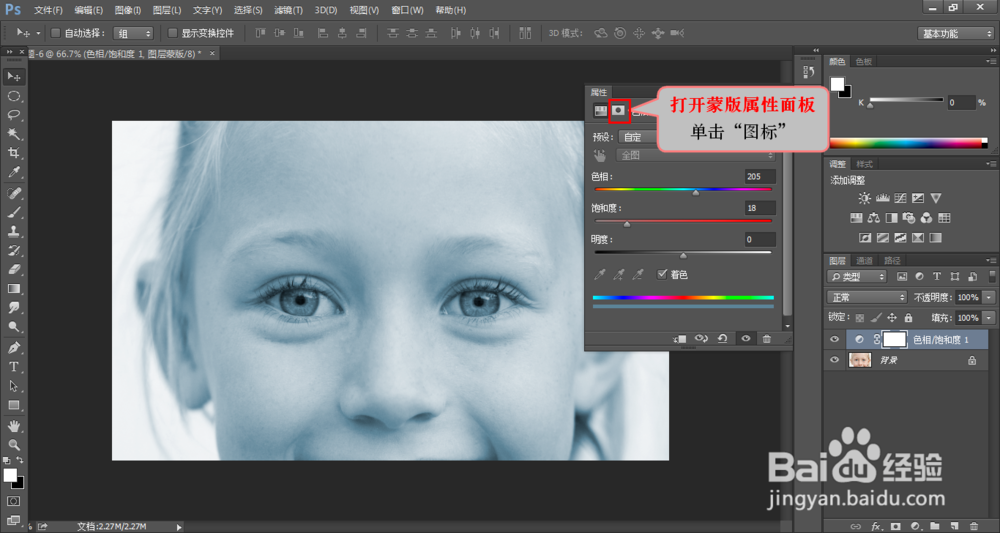Add a Vibrance adjustment (triangle icon)

coord(936,198)
